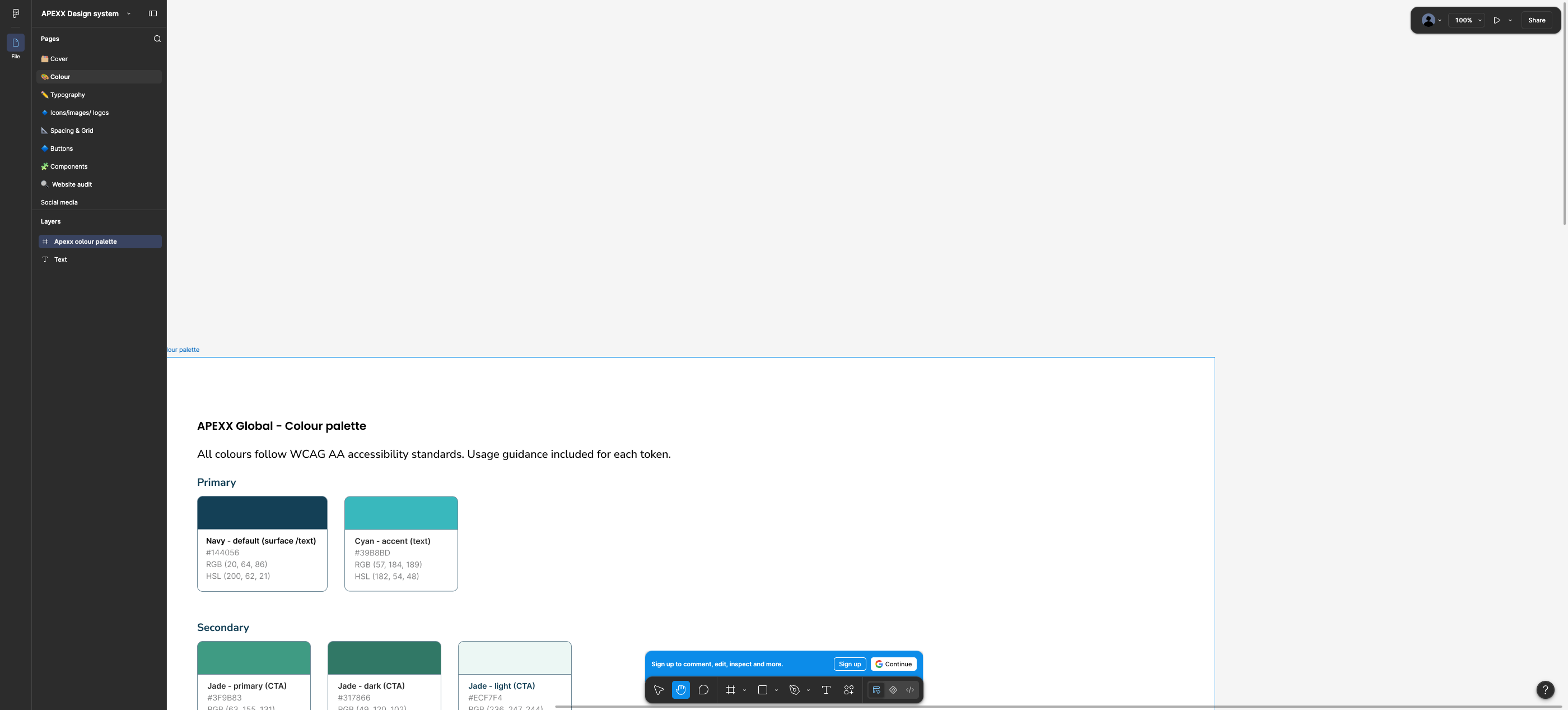
Task: Select the Pen tool
Action: 794,690
